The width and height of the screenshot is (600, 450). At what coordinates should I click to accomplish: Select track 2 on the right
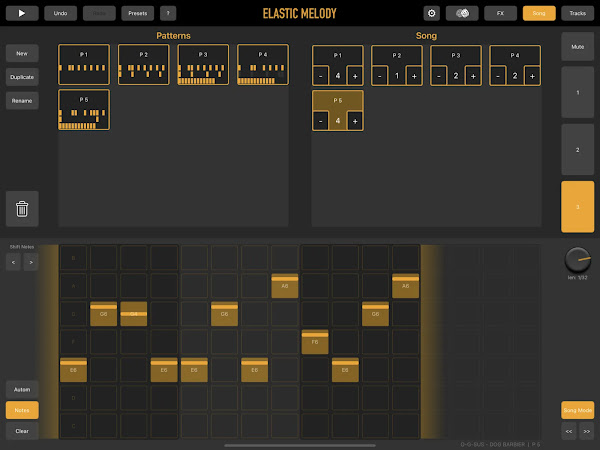[x=578, y=150]
